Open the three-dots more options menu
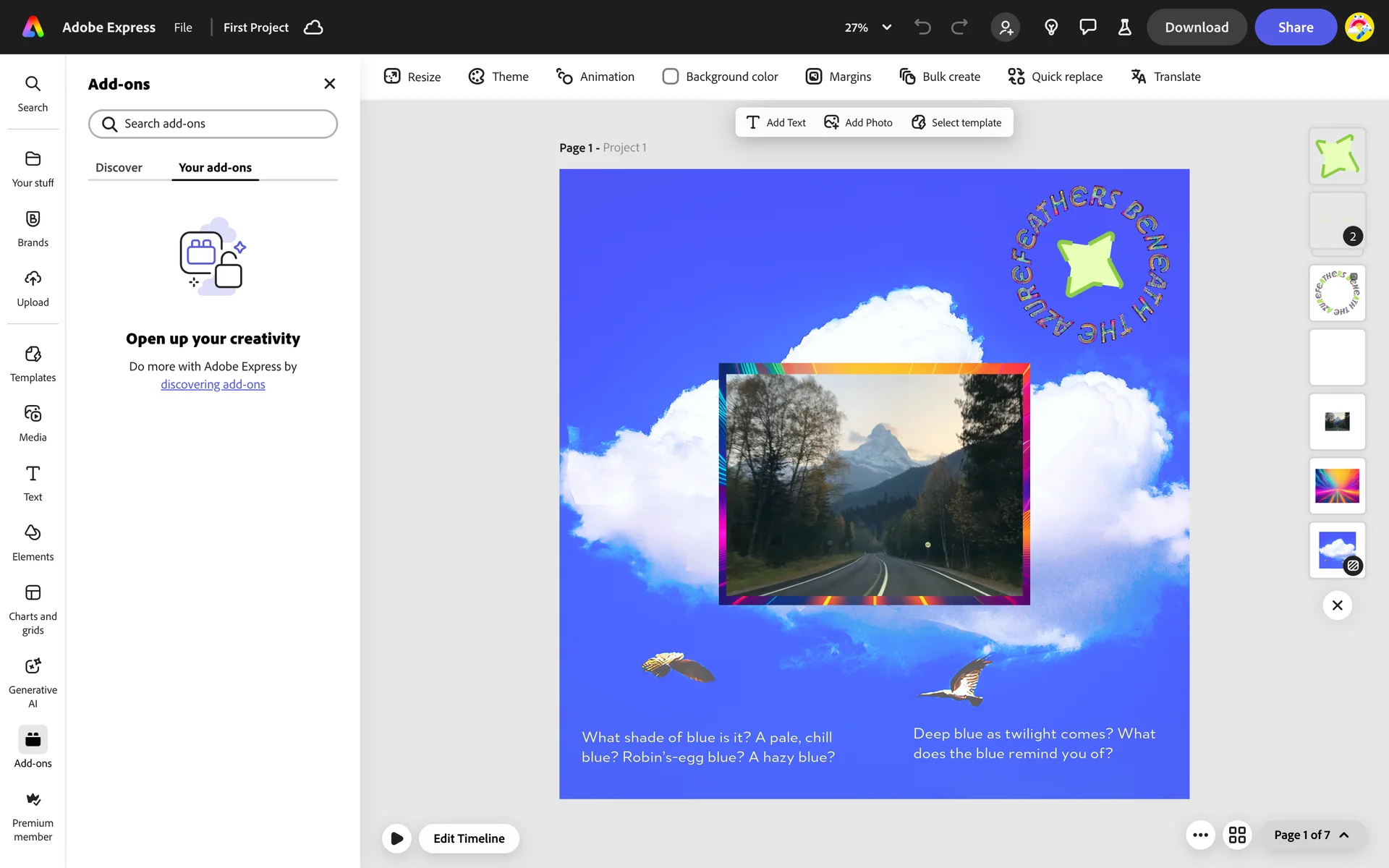The image size is (1389, 868). [1200, 835]
